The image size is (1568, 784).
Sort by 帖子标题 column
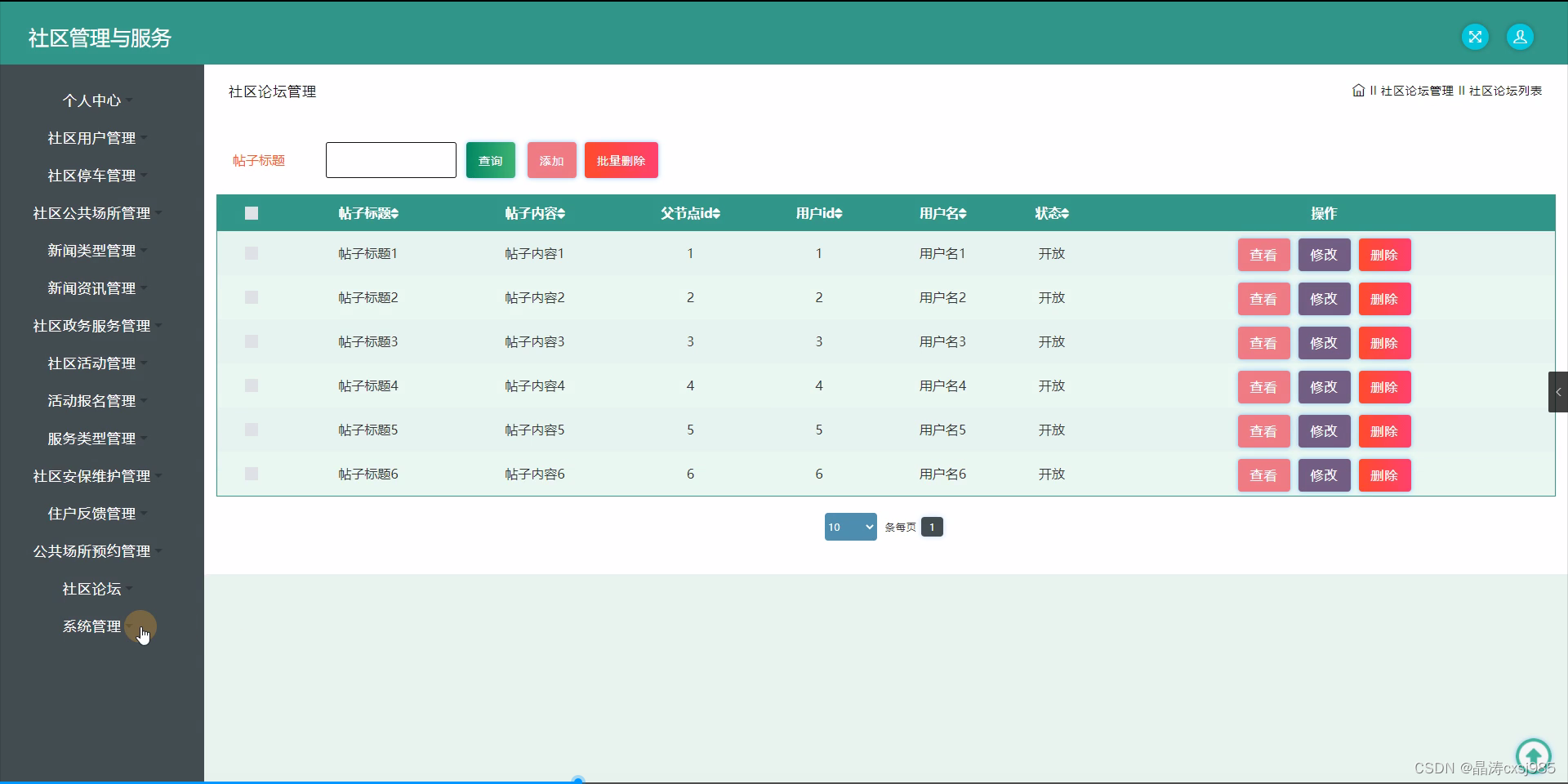click(368, 213)
